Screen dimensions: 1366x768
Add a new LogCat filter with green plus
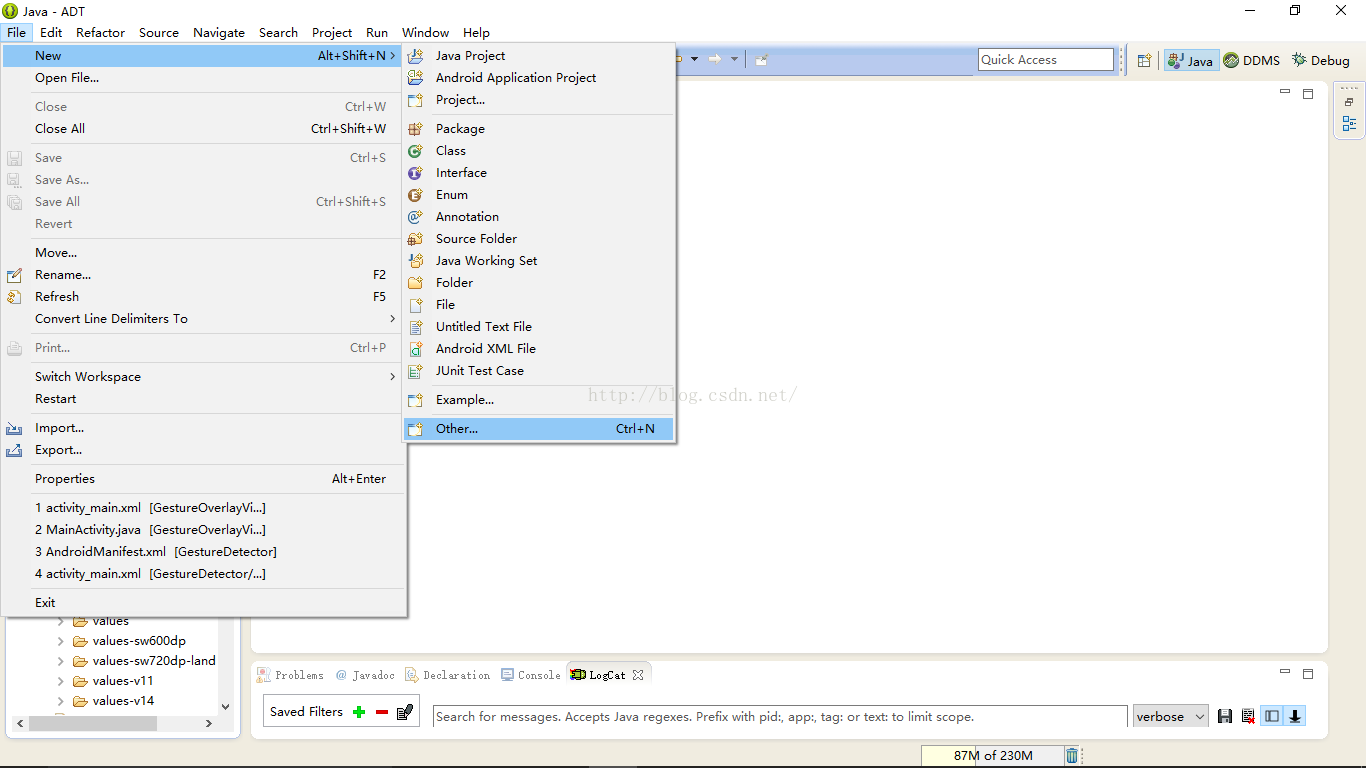[x=359, y=712]
